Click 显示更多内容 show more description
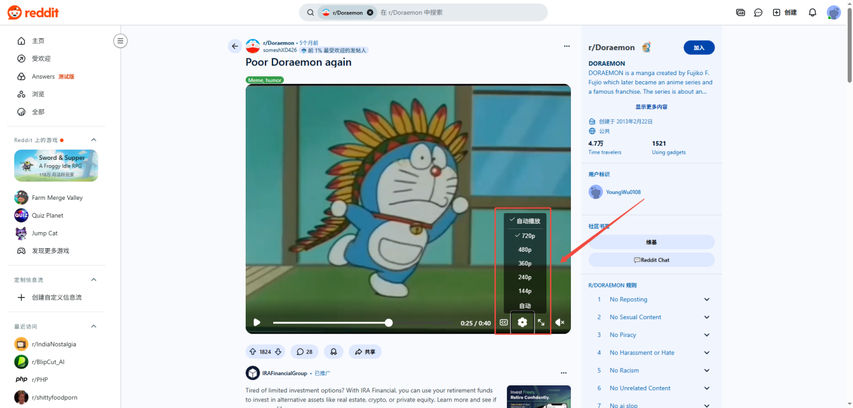 [651, 107]
